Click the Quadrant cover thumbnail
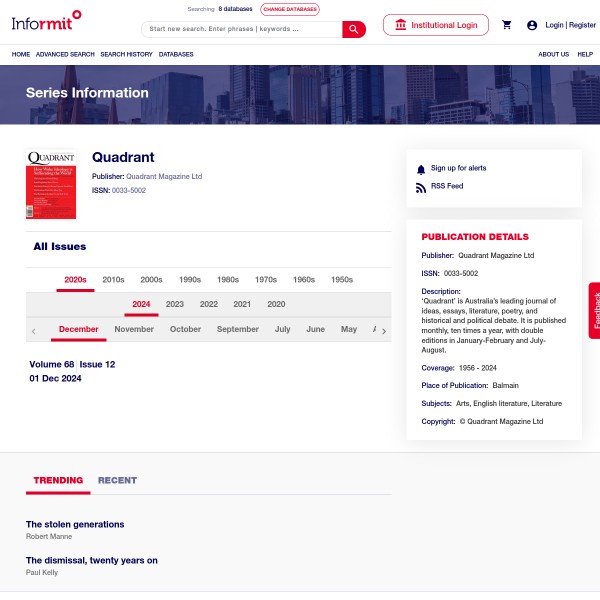 tap(51, 185)
